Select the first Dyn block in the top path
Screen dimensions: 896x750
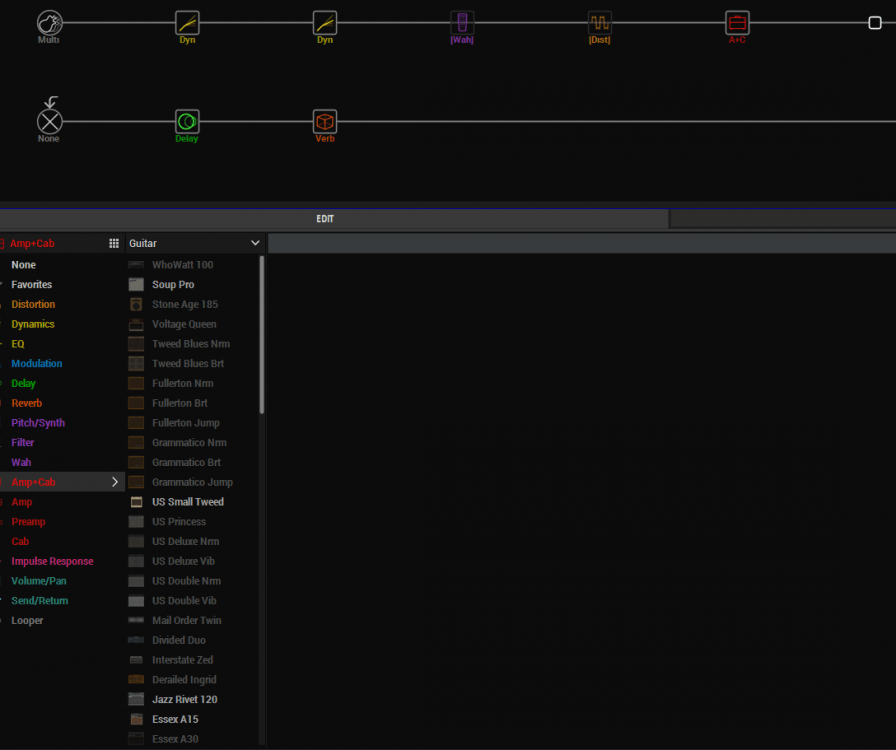[187, 23]
